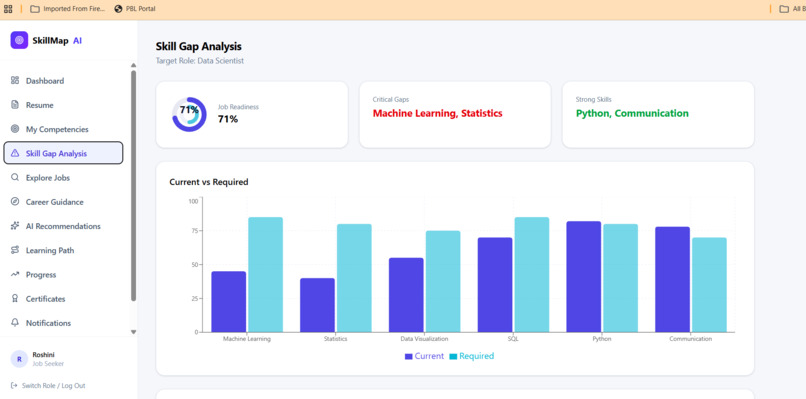
Task: Click the My Competencies target icon
Action: 15,129
